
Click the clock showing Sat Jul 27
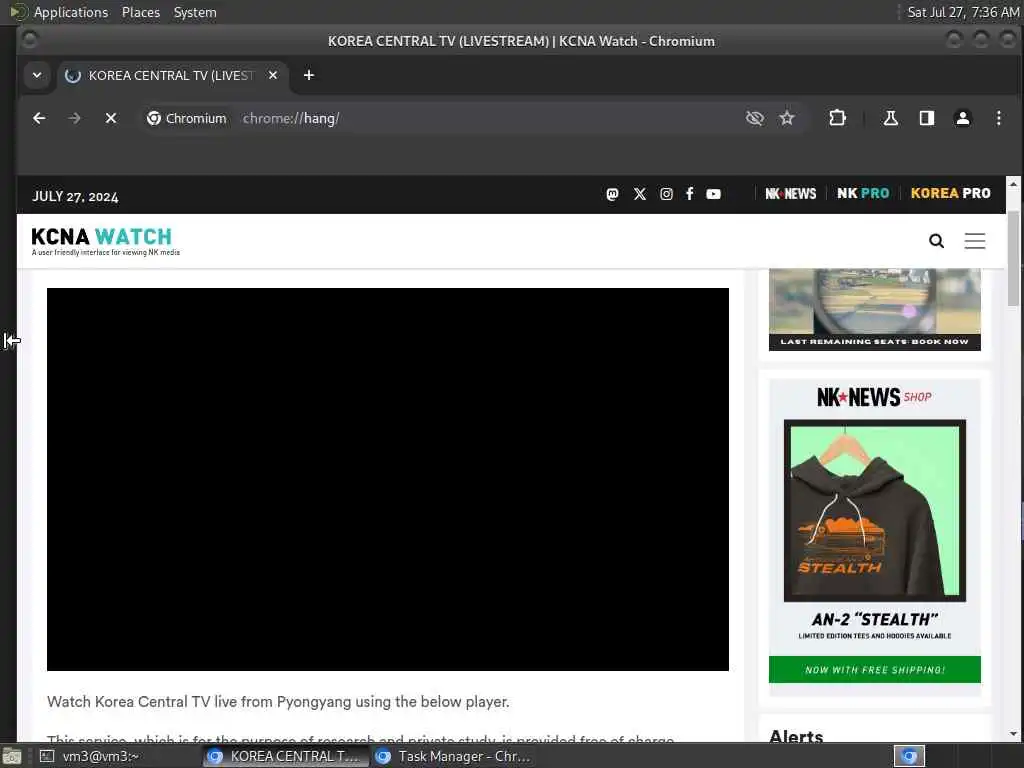coord(963,12)
